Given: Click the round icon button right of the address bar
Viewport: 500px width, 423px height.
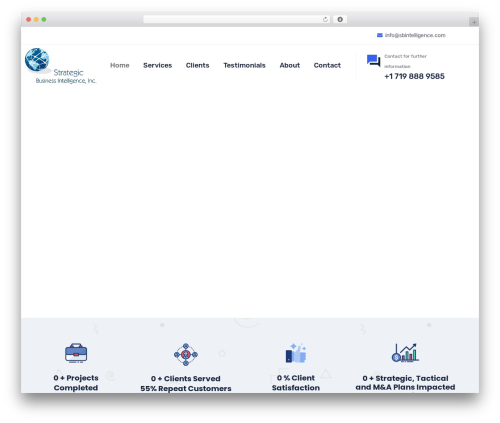Looking at the screenshot, I should 340,19.
